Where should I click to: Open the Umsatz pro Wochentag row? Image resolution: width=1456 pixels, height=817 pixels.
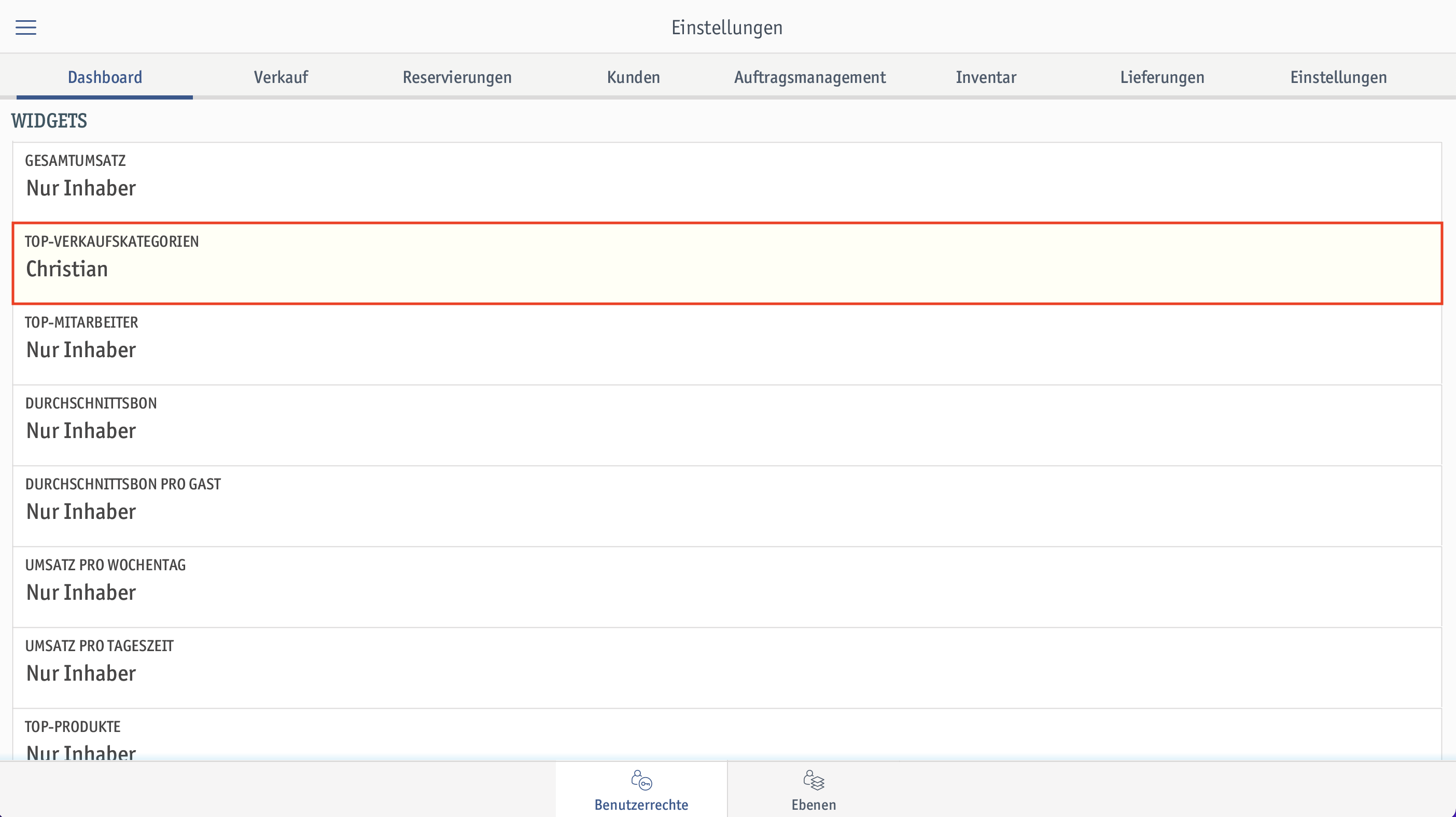(x=727, y=586)
